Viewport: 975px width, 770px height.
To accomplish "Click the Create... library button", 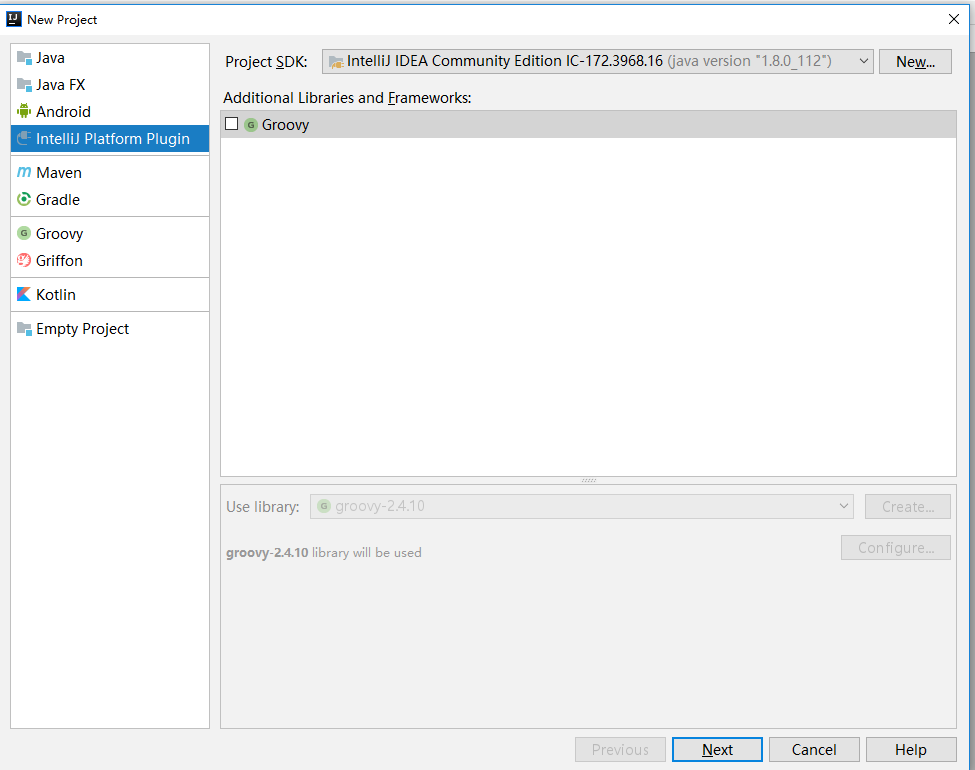I will 908,506.
